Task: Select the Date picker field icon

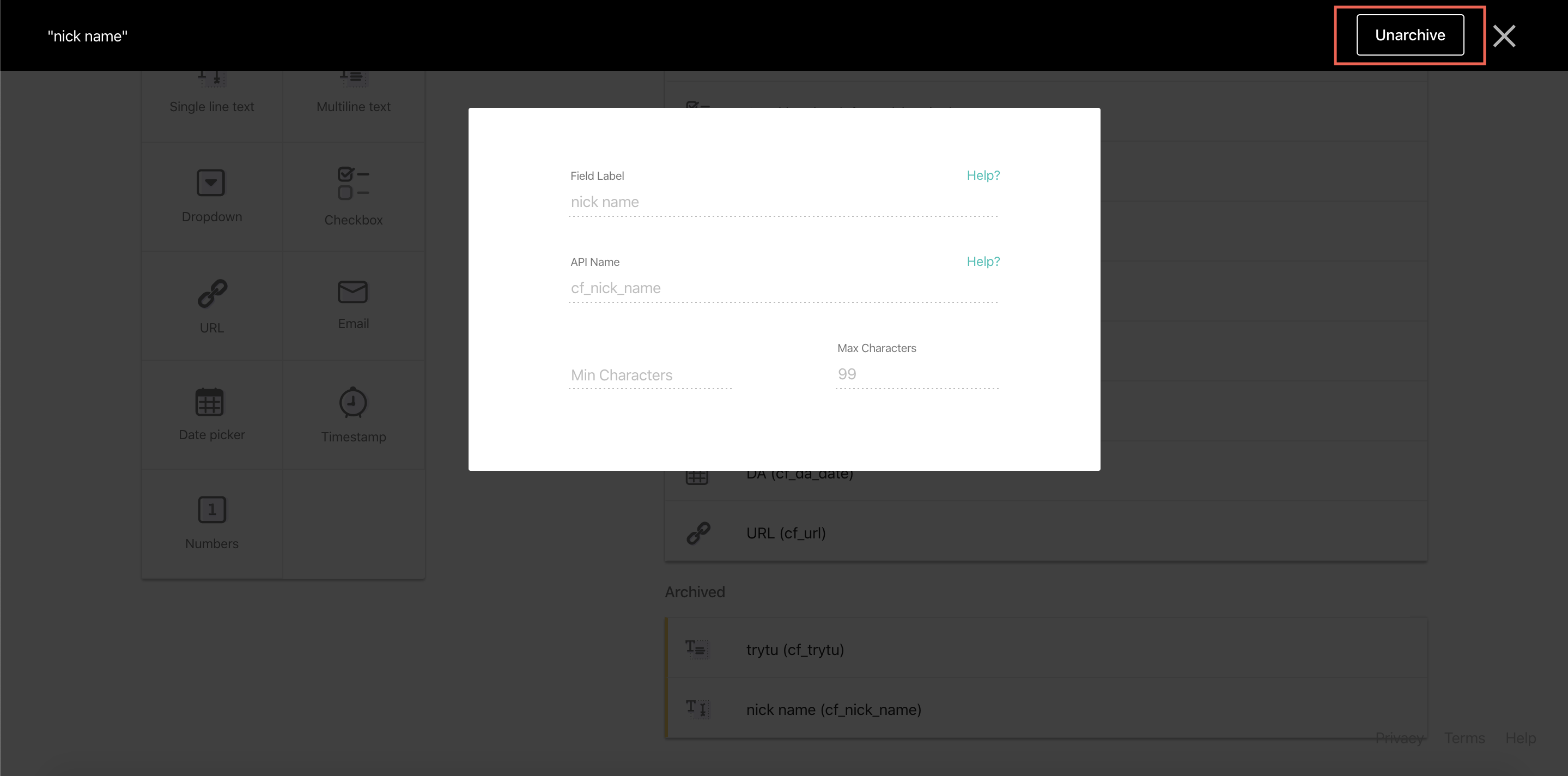Action: tap(209, 402)
